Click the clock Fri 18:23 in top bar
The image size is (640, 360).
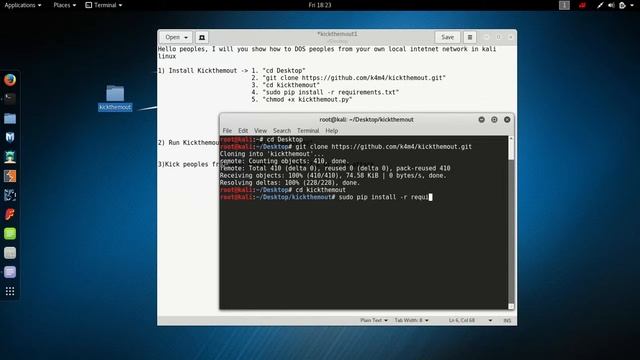point(320,5)
